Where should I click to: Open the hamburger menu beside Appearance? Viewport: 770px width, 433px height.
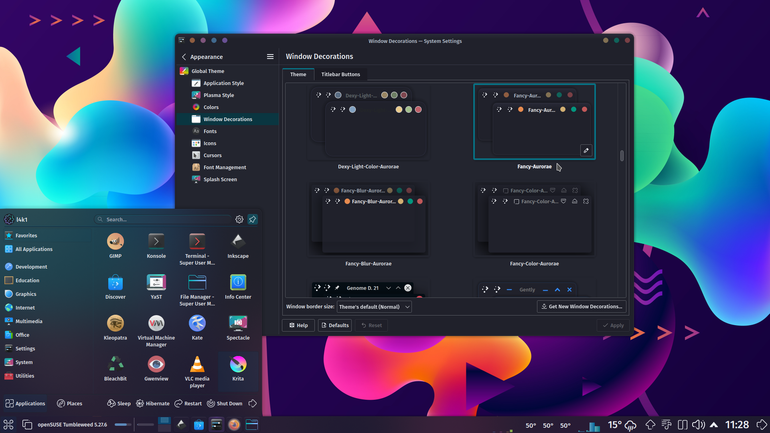click(x=270, y=57)
